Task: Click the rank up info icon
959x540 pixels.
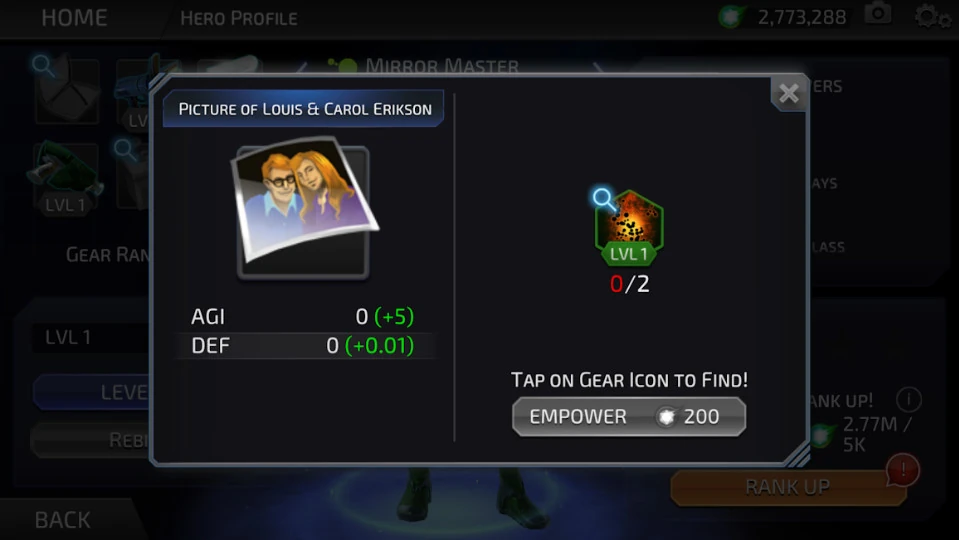Action: 908,400
